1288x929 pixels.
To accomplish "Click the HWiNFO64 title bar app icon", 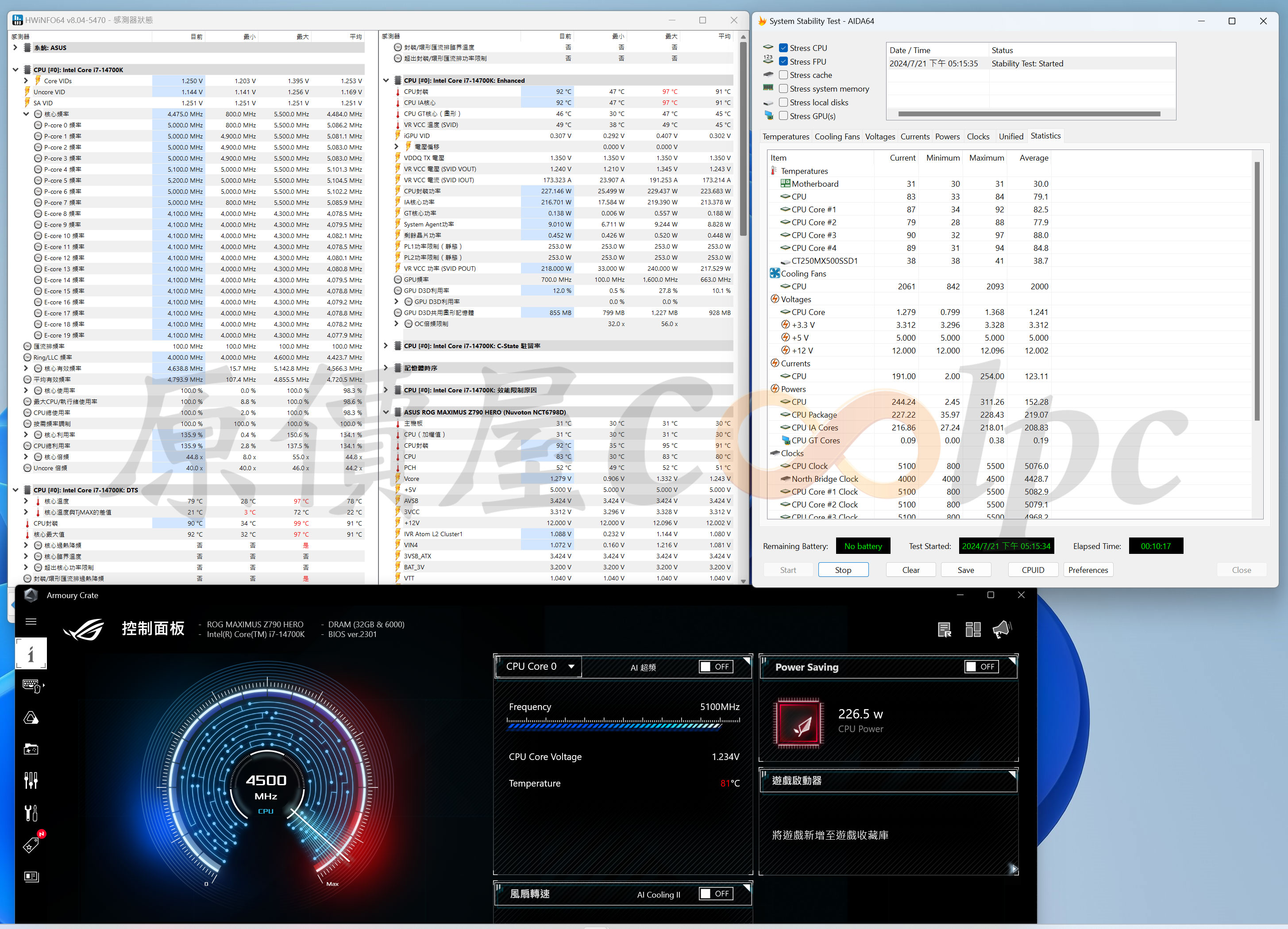I will [x=18, y=20].
